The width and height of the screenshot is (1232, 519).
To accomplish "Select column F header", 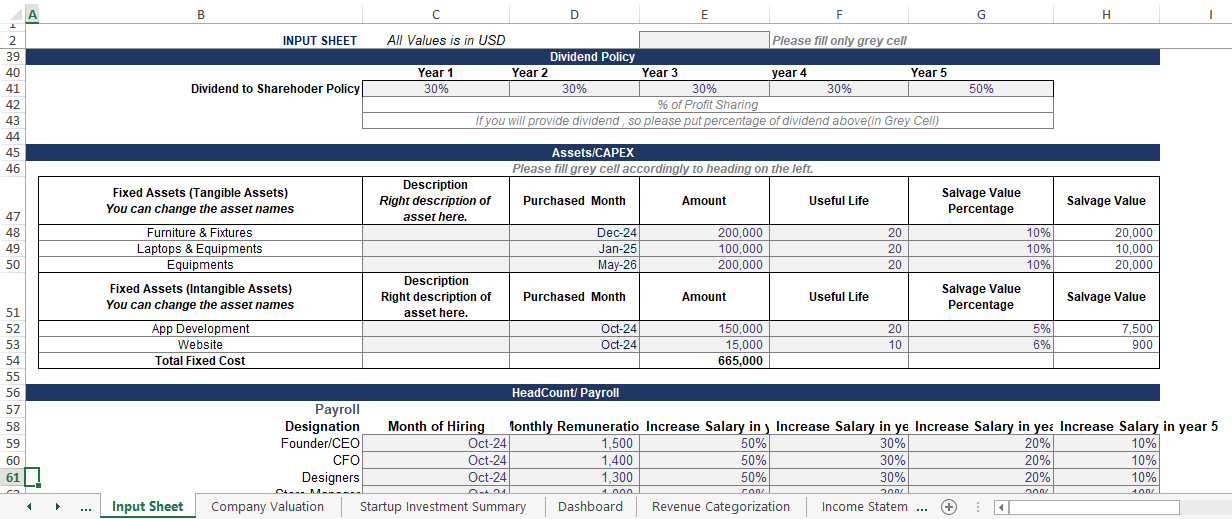I will point(839,14).
